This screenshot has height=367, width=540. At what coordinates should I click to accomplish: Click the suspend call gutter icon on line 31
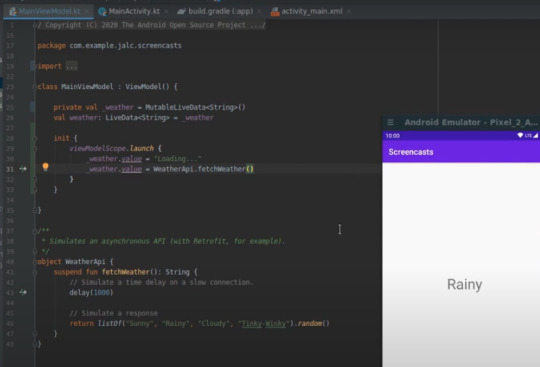23,169
